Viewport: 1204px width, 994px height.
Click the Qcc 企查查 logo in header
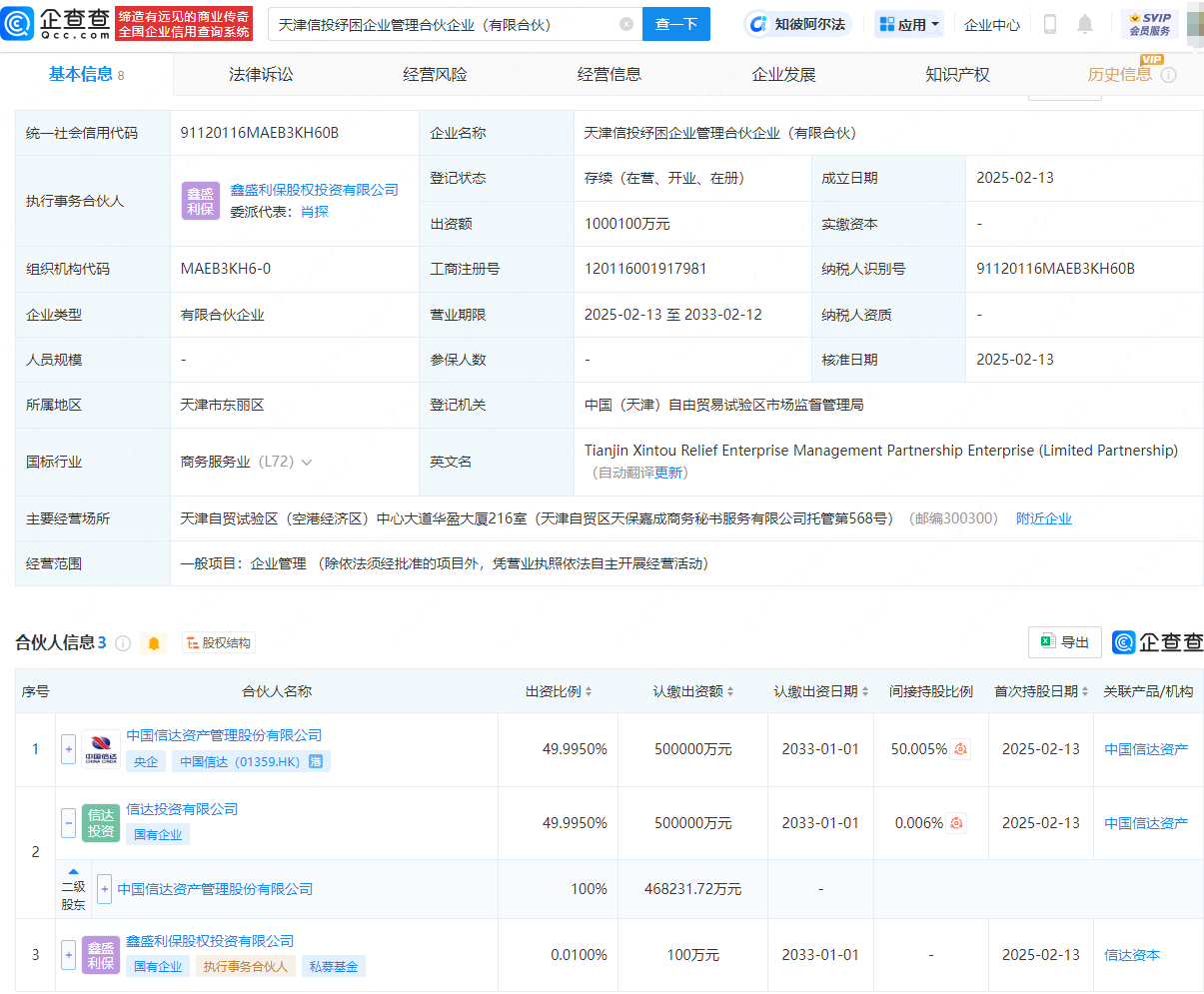pos(56,24)
